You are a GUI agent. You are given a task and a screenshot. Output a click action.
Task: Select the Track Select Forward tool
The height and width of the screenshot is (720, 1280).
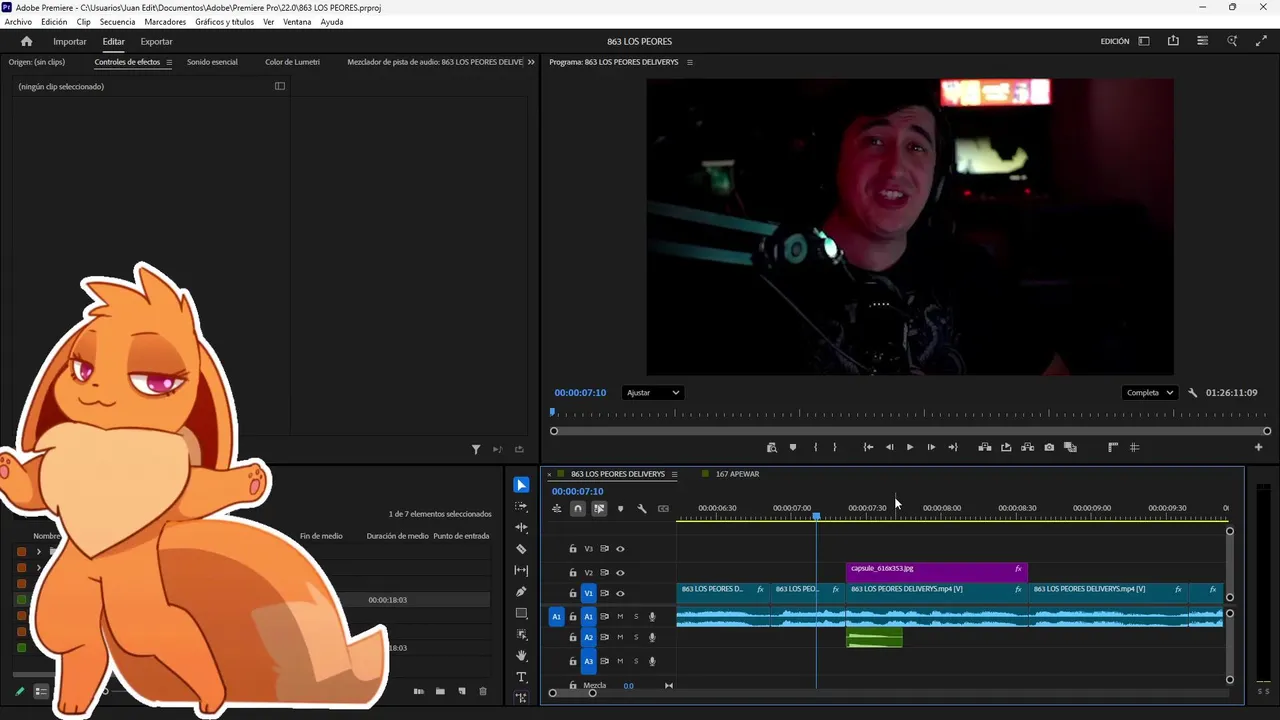point(521,506)
